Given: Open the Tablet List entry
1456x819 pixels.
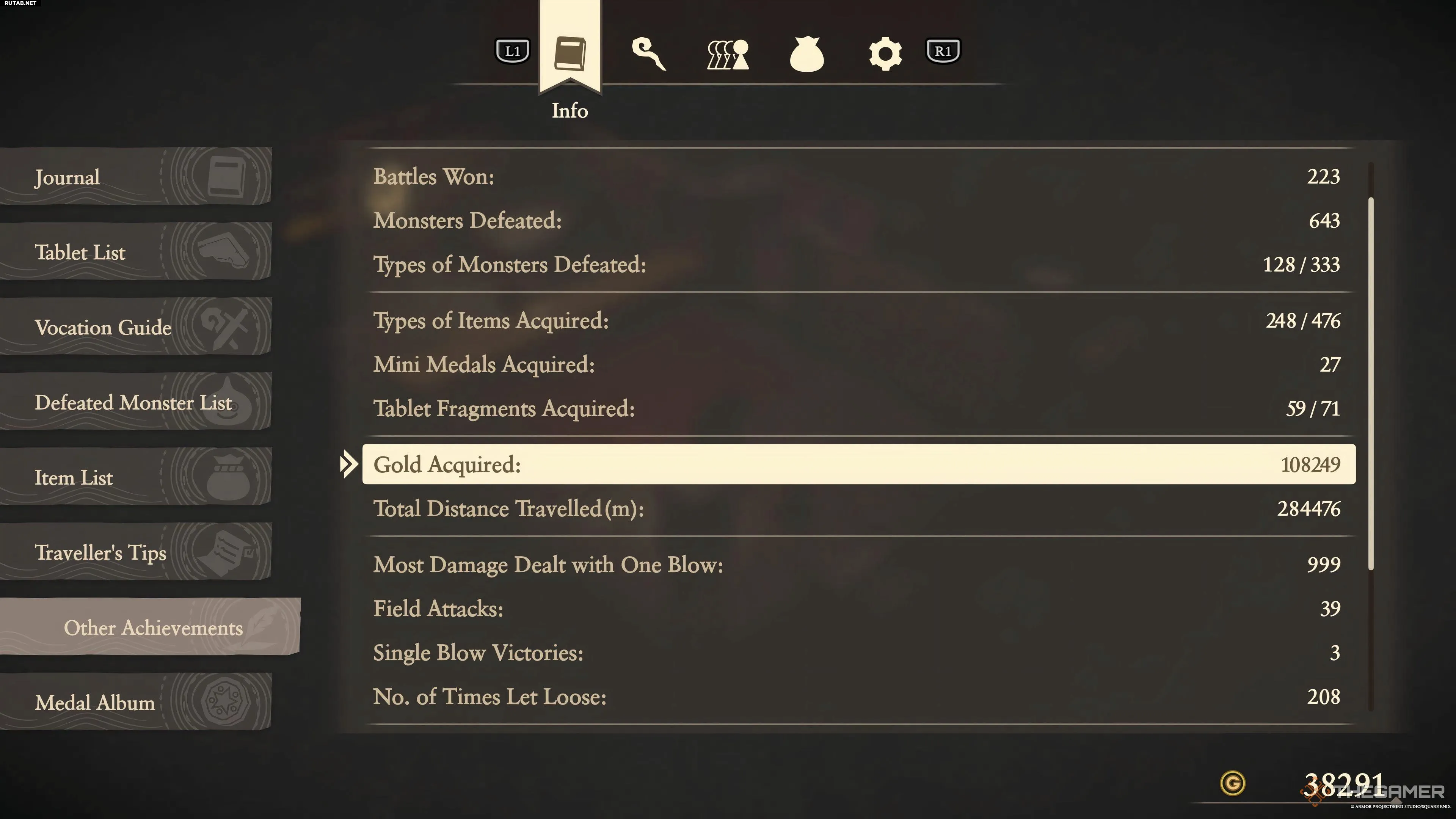Looking at the screenshot, I should pyautogui.click(x=136, y=252).
